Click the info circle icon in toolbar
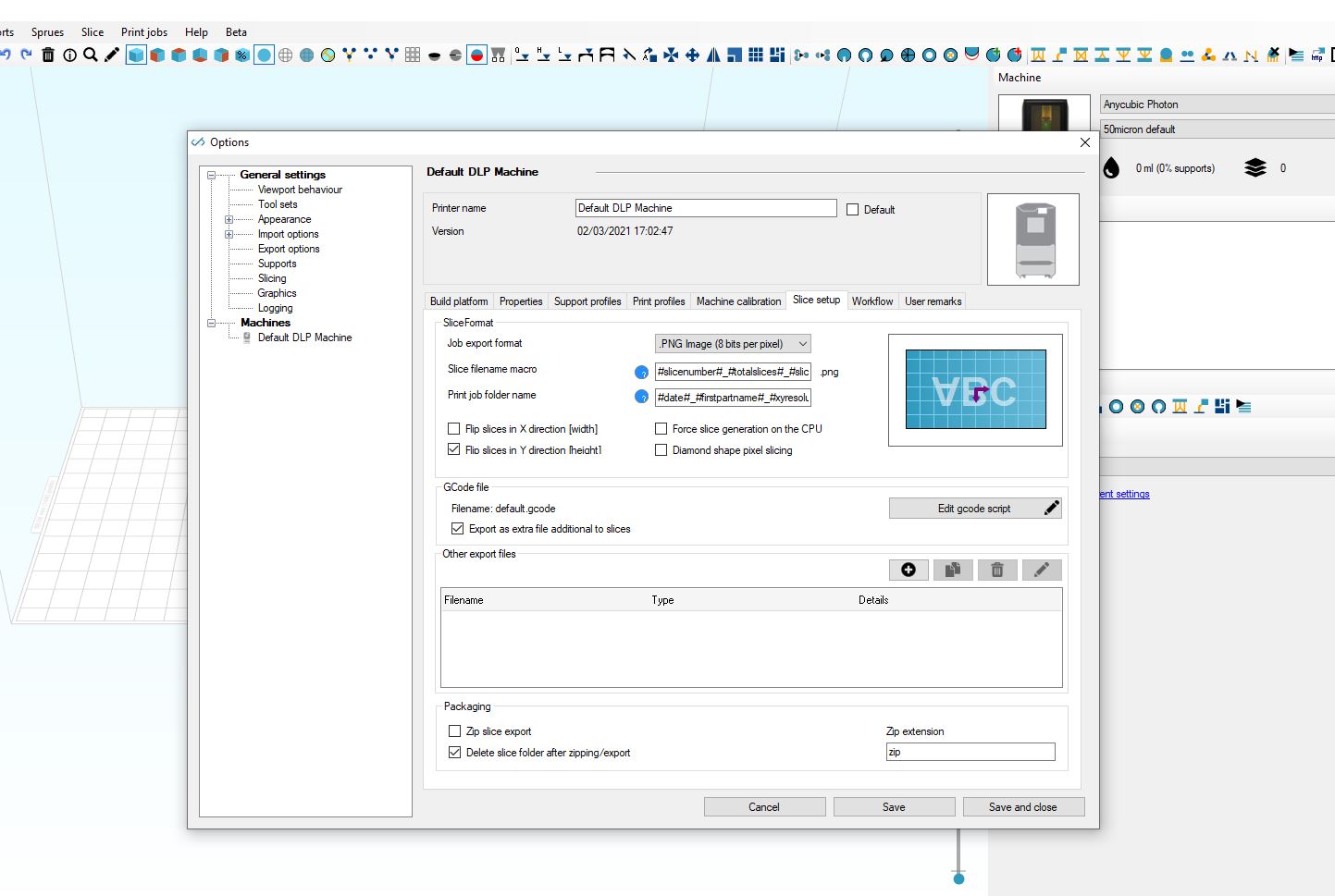Image resolution: width=1335 pixels, height=896 pixels. [x=69, y=55]
